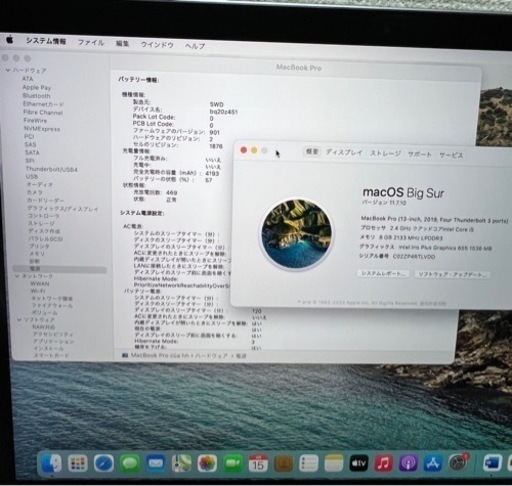Open the Calendar icon showing 15
The width and height of the screenshot is (512, 486).
point(258,463)
